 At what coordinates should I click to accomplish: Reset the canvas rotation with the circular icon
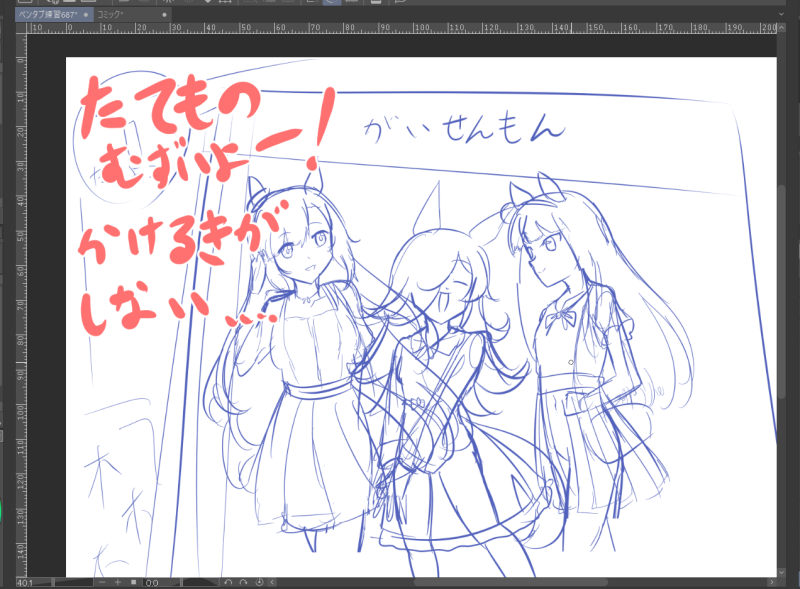259,582
